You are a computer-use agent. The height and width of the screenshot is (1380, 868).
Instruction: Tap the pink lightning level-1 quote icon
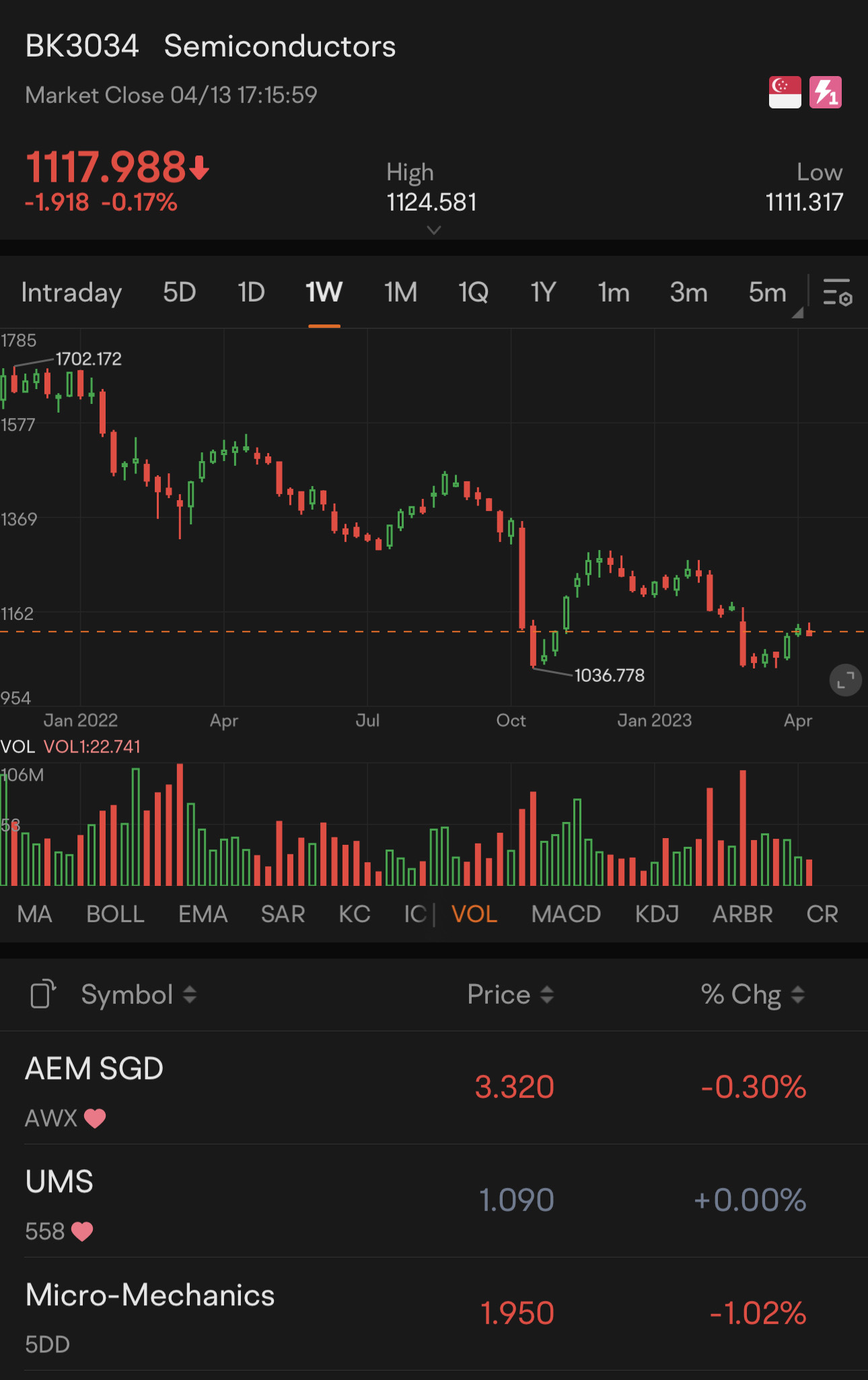coord(826,92)
